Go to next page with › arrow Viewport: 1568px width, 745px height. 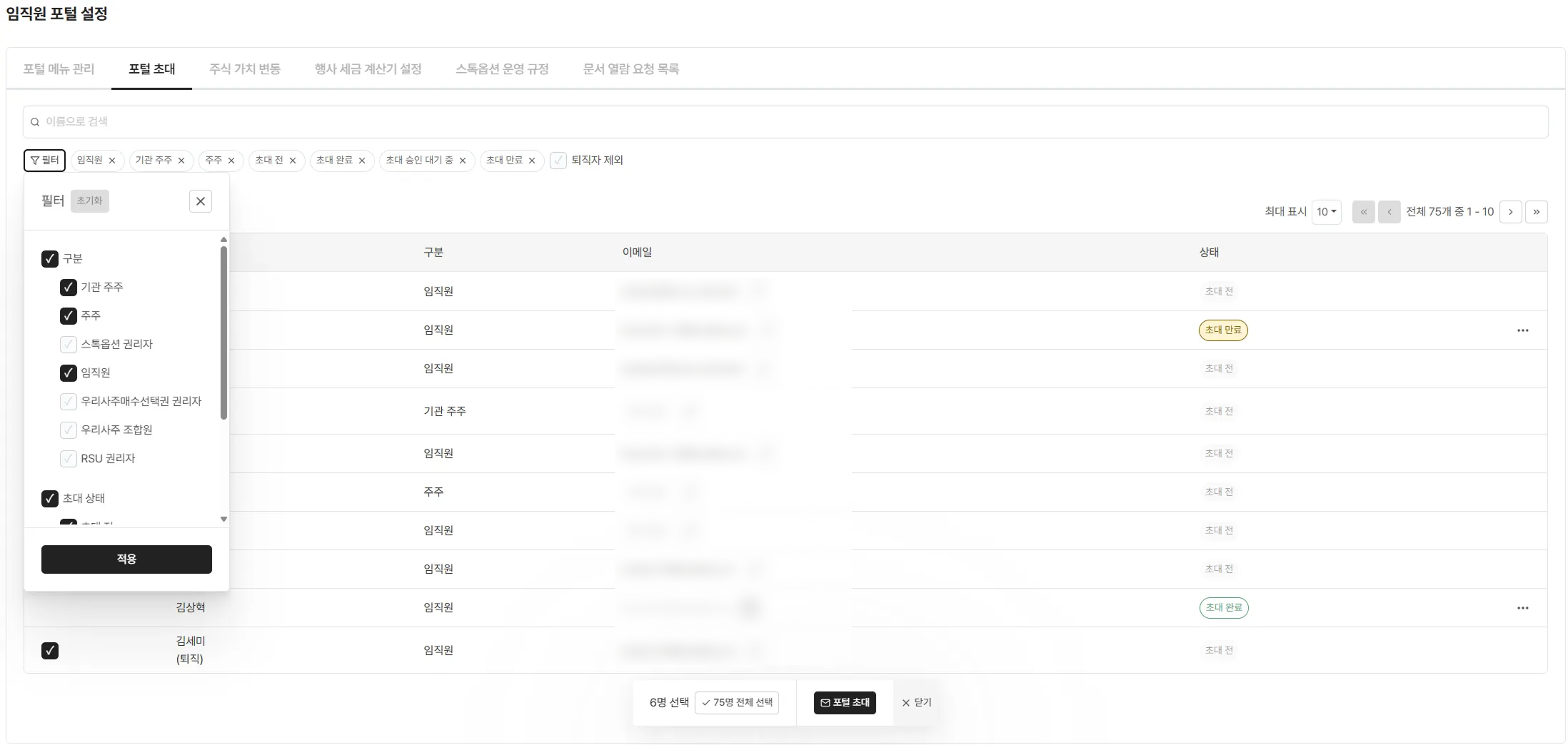(x=1512, y=211)
